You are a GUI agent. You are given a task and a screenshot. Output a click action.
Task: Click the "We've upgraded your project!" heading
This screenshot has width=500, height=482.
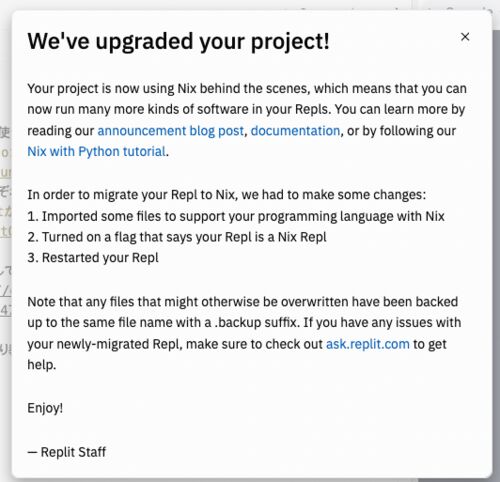179,42
